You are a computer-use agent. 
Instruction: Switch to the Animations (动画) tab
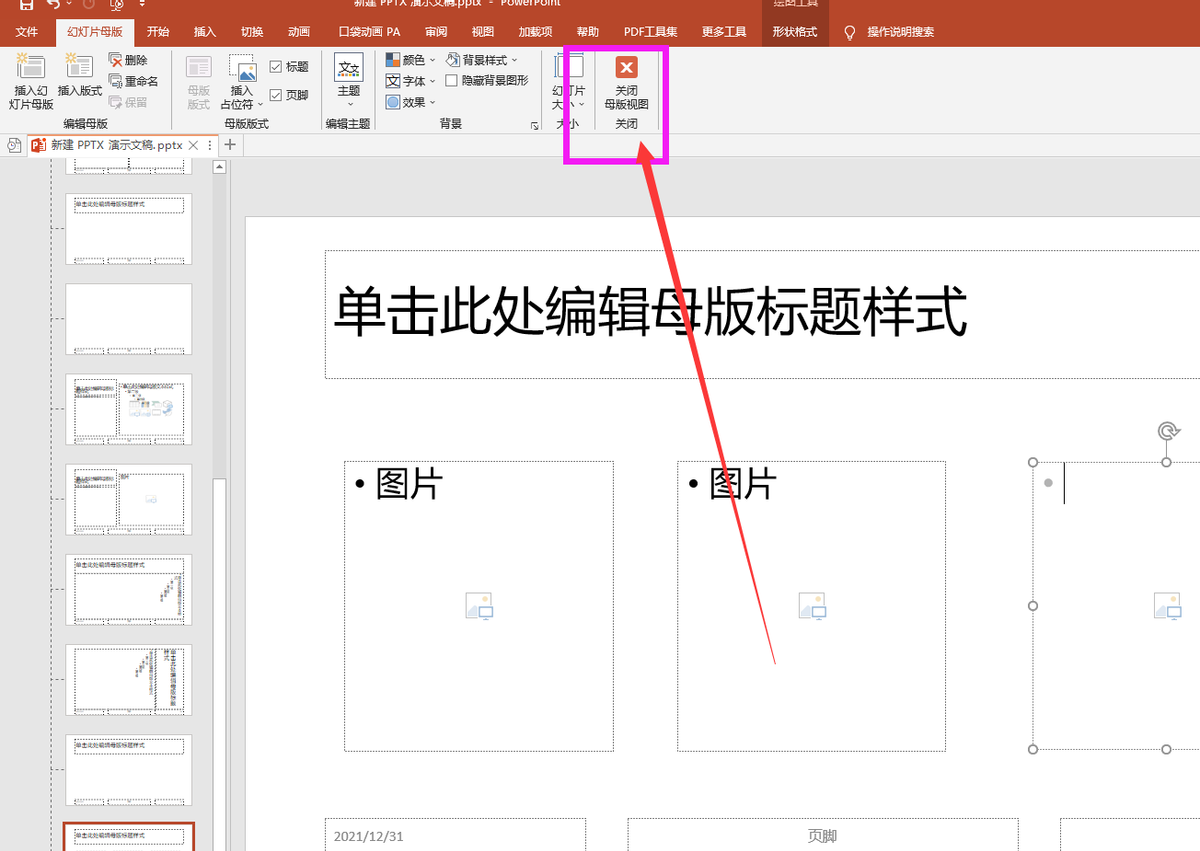click(298, 32)
